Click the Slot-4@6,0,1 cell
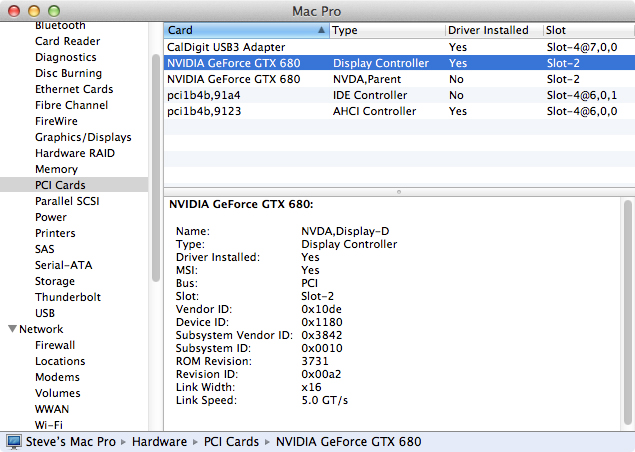The image size is (635, 452). 582,95
